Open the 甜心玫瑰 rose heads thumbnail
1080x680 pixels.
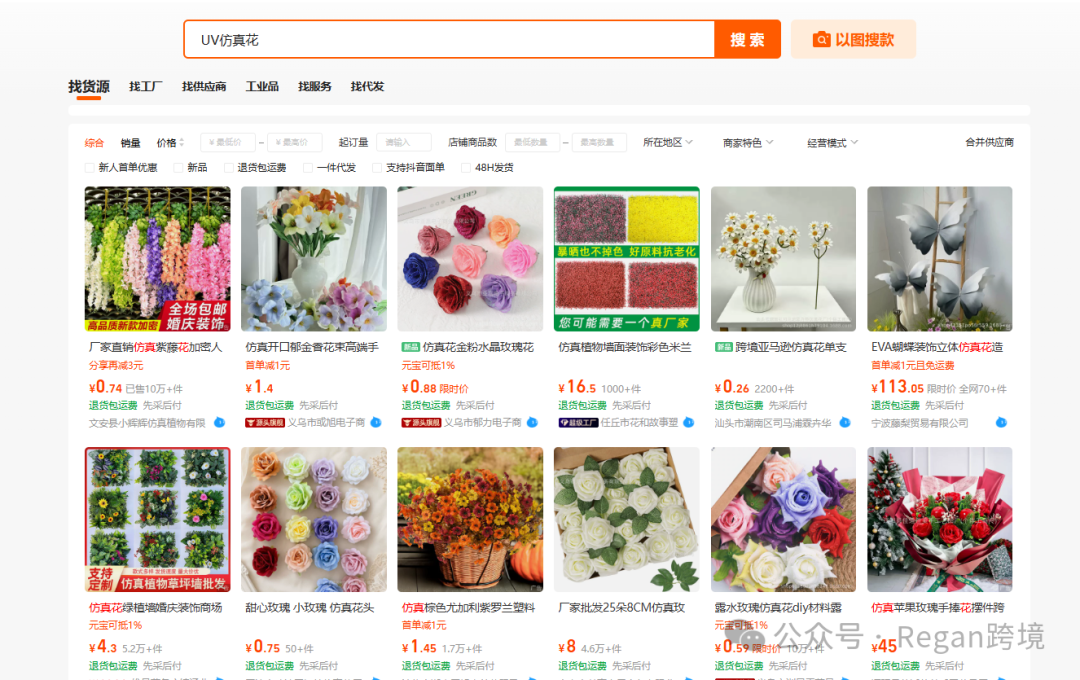pos(314,519)
